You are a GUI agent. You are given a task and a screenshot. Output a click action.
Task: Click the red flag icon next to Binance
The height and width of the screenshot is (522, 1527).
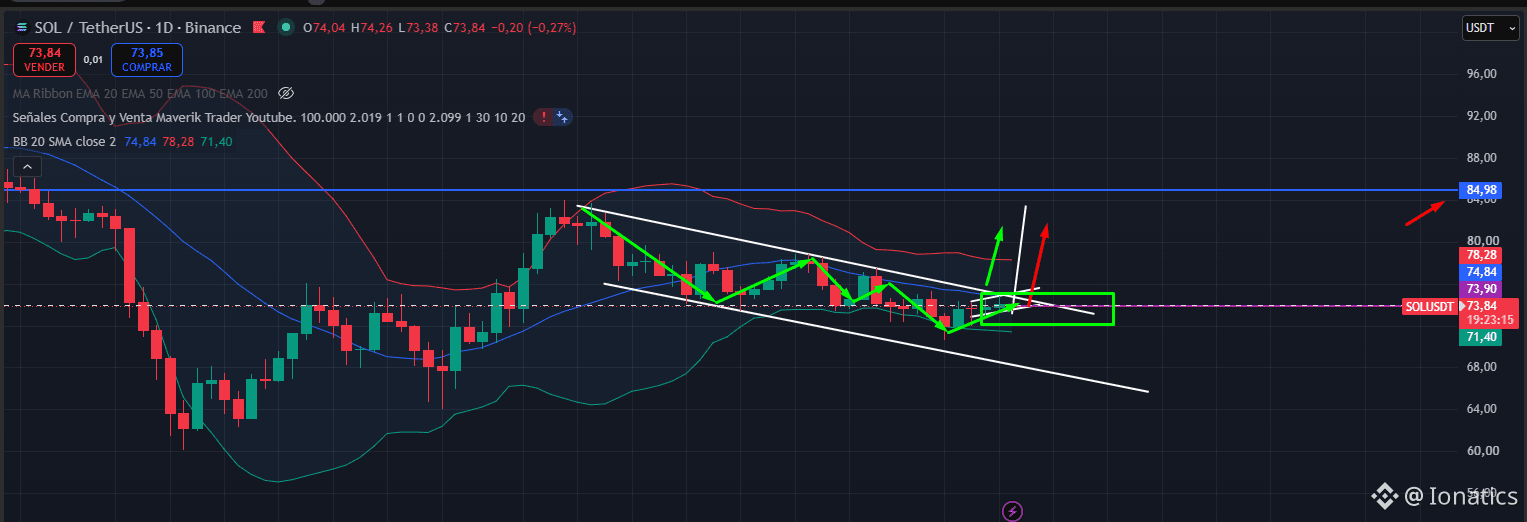(x=260, y=28)
